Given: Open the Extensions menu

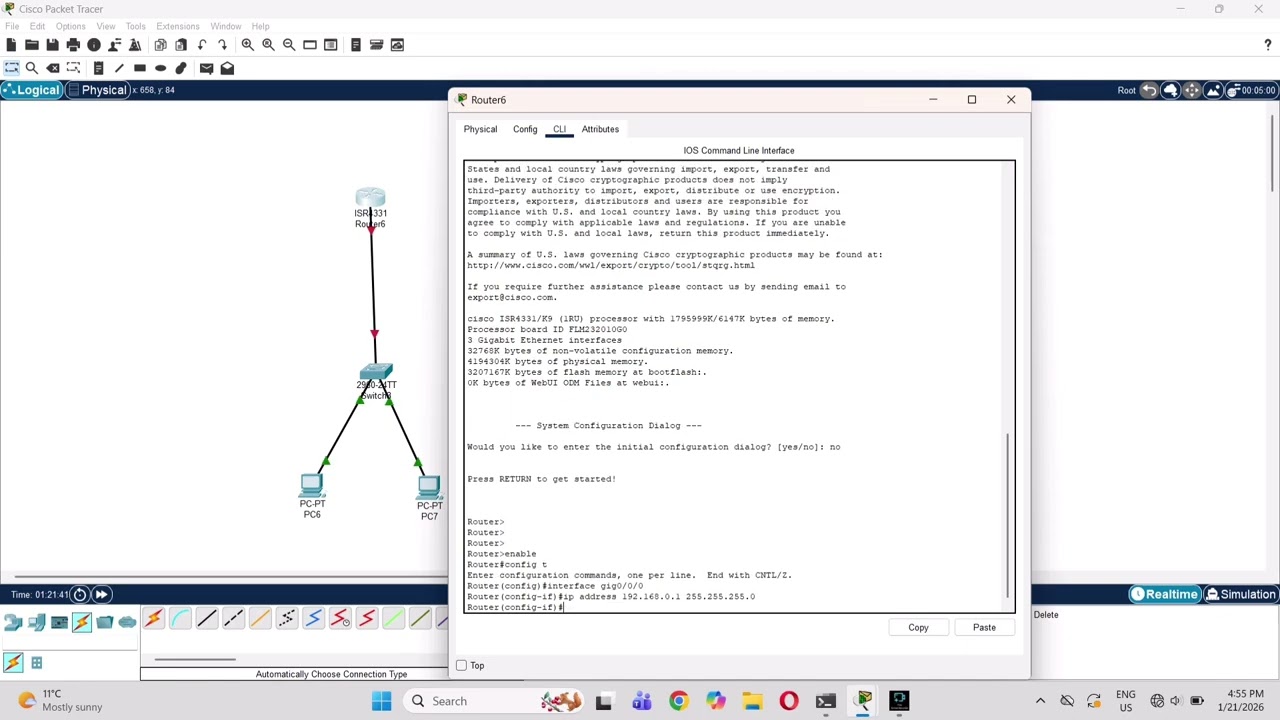Looking at the screenshot, I should pos(177,26).
